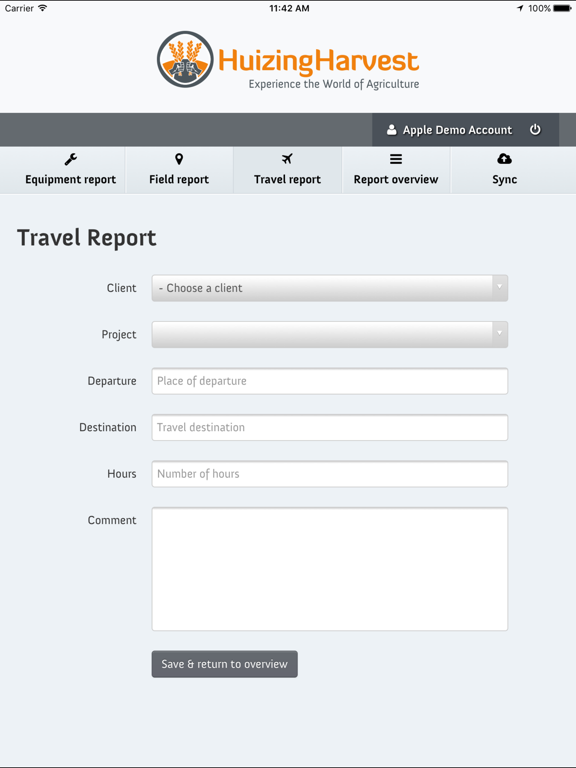The width and height of the screenshot is (576, 768).
Task: Click Save & return to overview button
Action: [224, 664]
